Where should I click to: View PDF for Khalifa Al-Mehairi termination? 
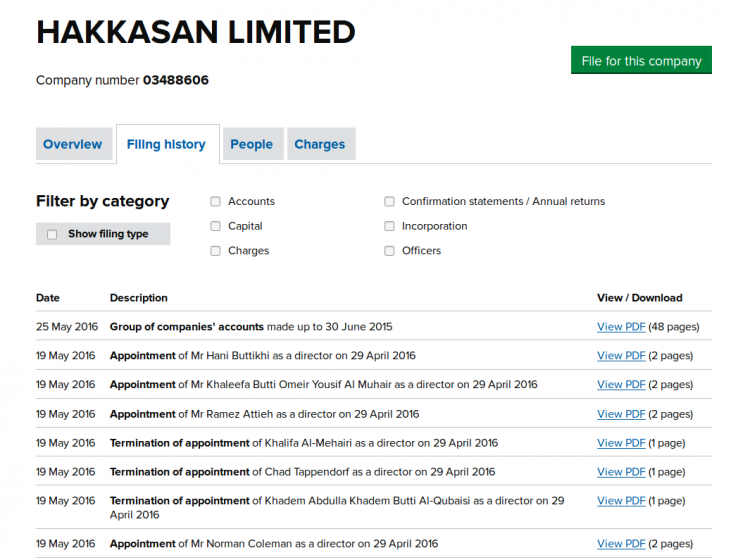[621, 443]
